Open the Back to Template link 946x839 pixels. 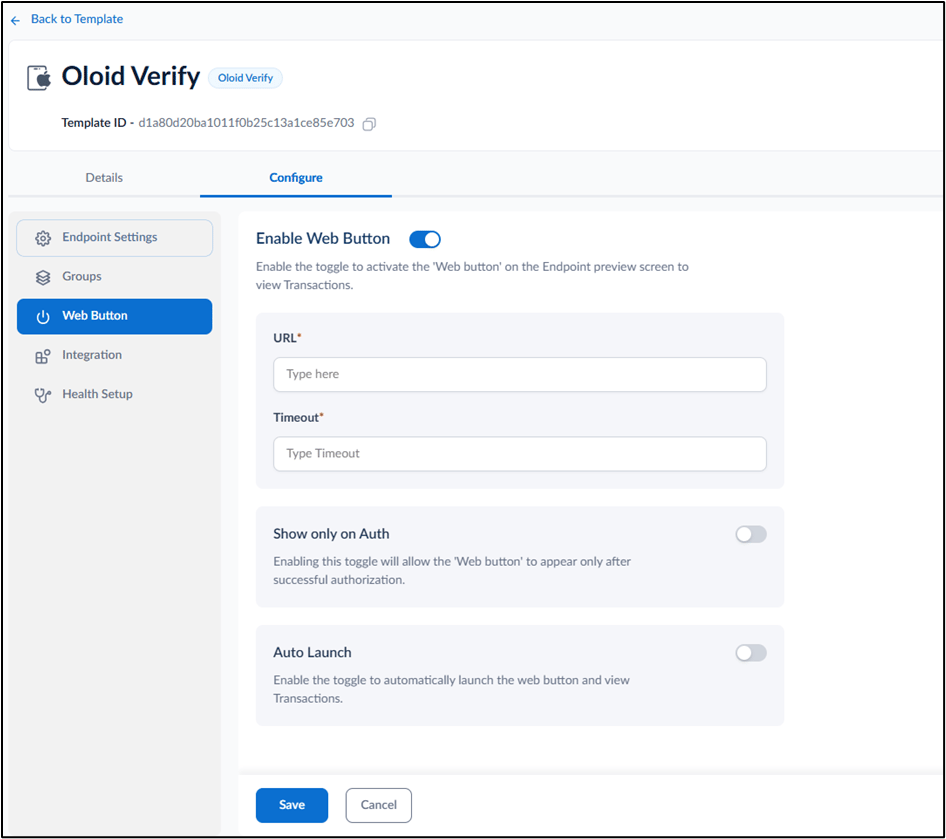[77, 19]
